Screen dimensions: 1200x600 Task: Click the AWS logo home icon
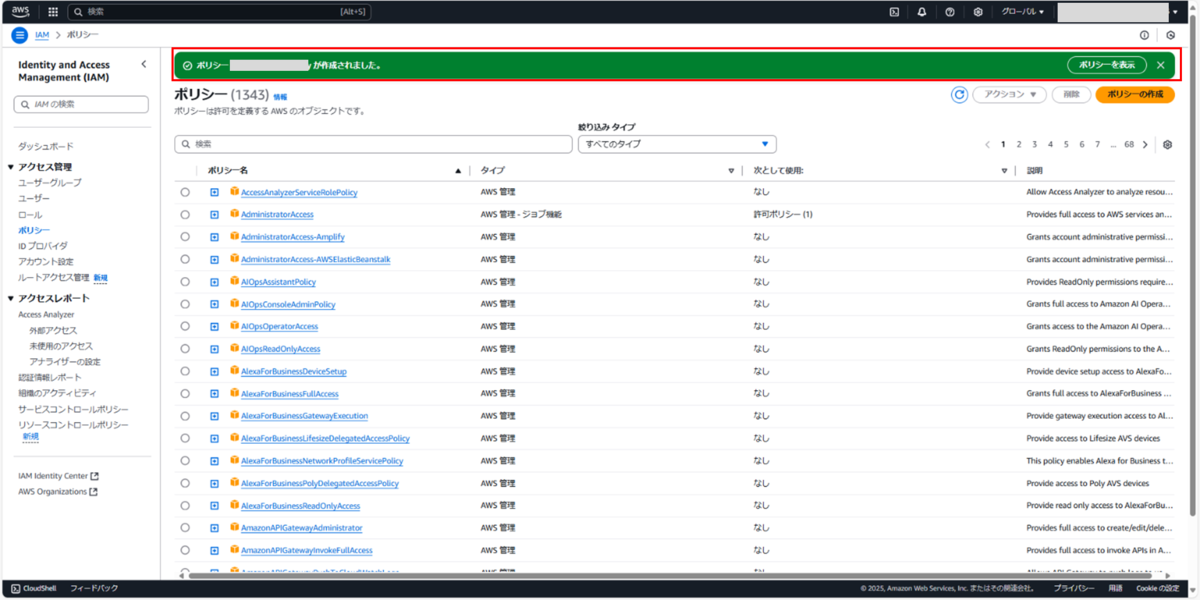21,12
